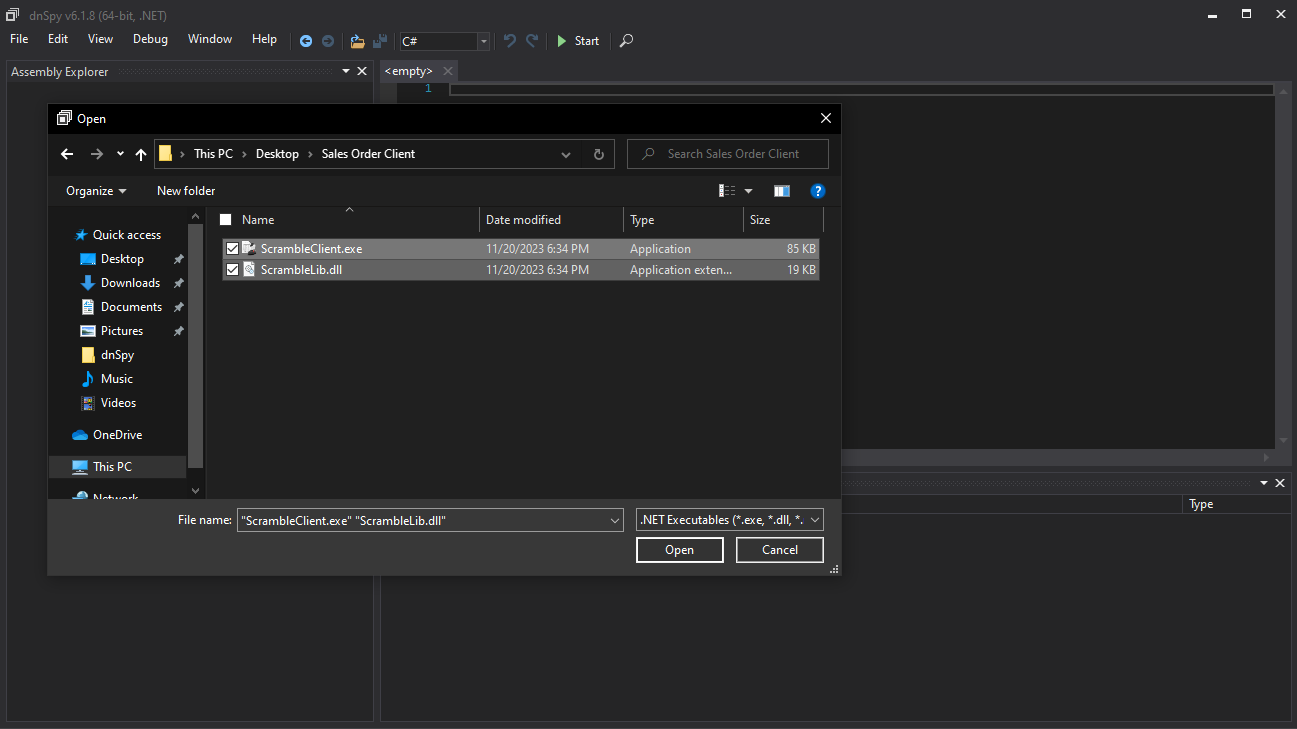Screen dimensions: 1297x729
Task: Open the .NET Executables file type dropdown
Action: point(730,520)
